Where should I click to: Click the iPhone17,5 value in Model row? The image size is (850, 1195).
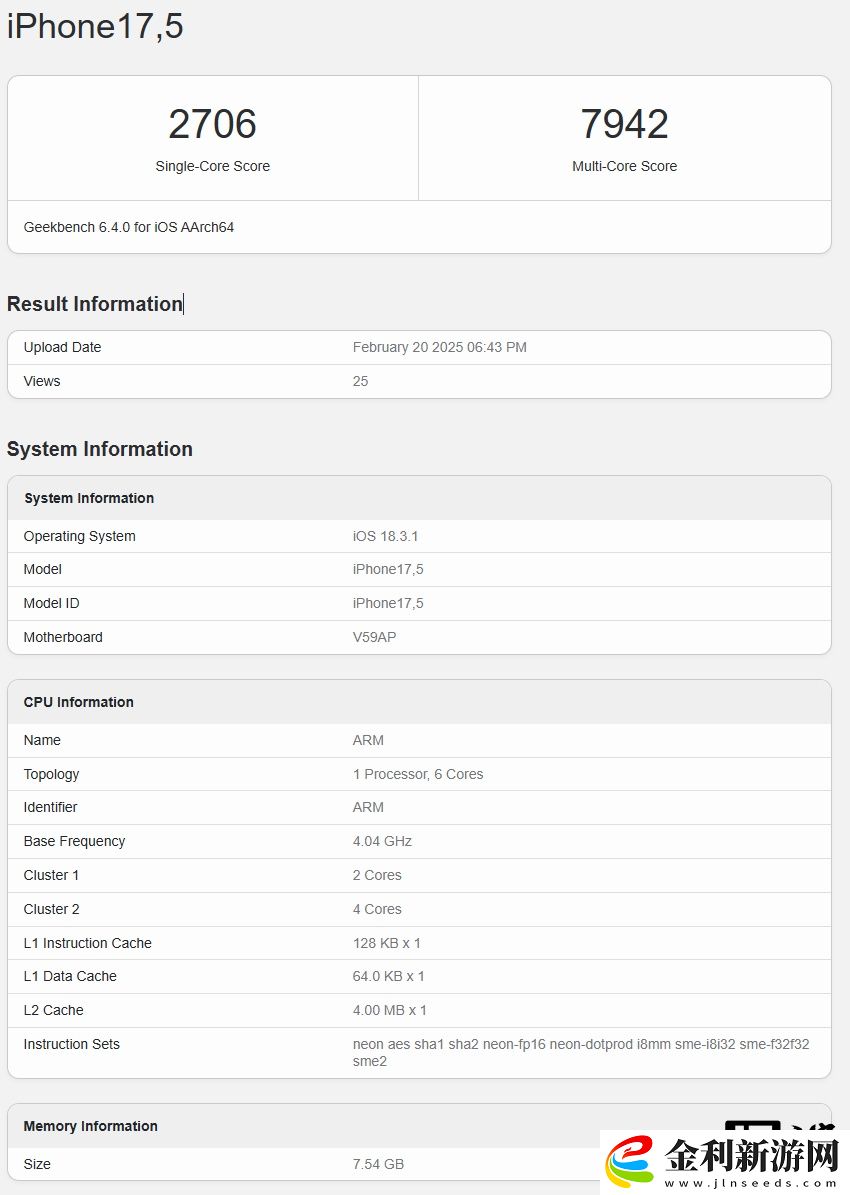point(388,569)
